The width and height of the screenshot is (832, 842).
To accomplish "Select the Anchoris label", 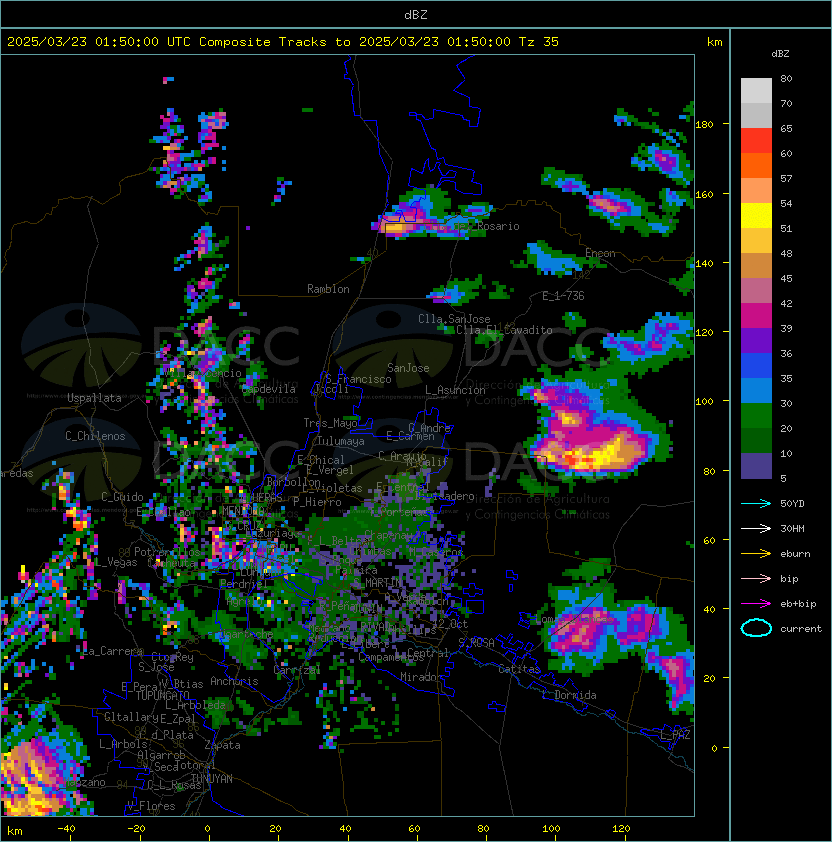I will (234, 681).
